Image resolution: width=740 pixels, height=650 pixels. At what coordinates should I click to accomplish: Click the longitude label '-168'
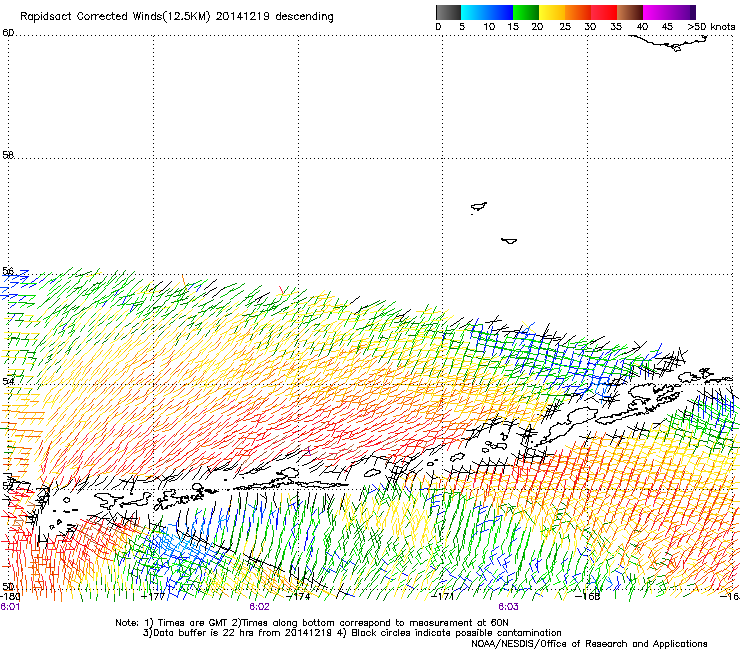(x=588, y=596)
